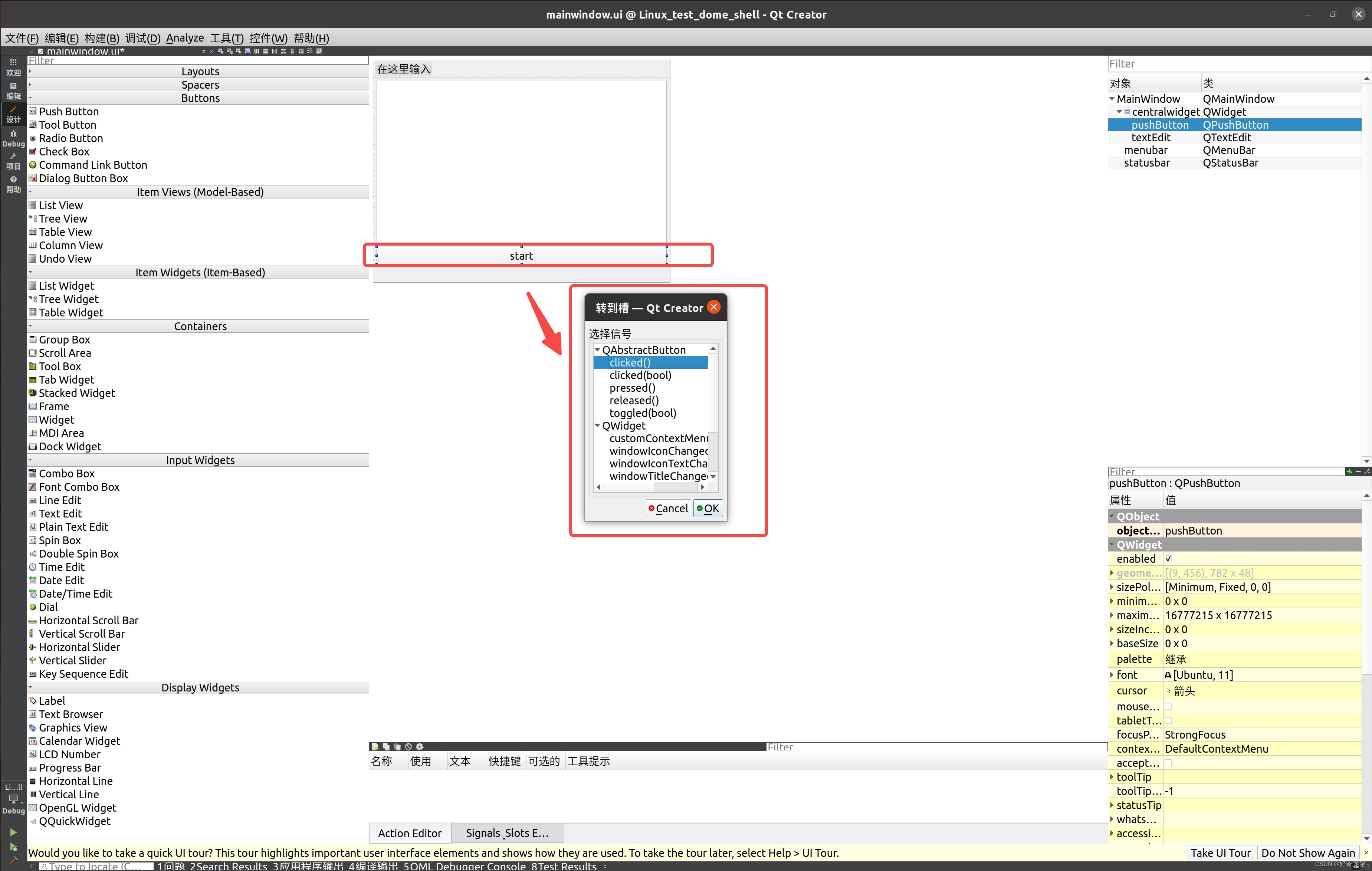Select Edit Tab Order mode toolbar icon

pos(248,51)
